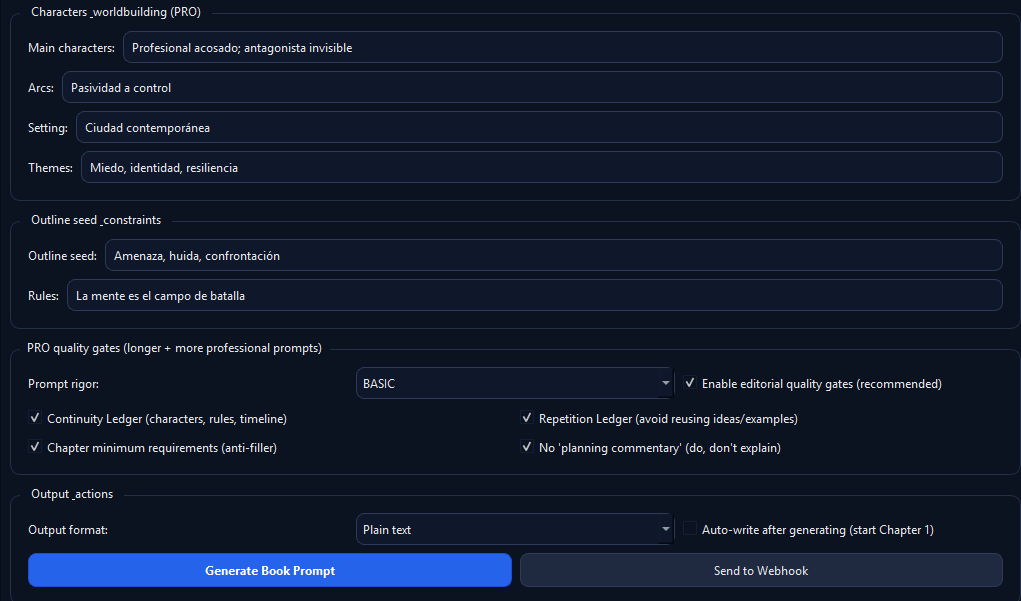Open the Prompt rigor dropdown set to BASIC
1021x601 pixels.
point(515,384)
